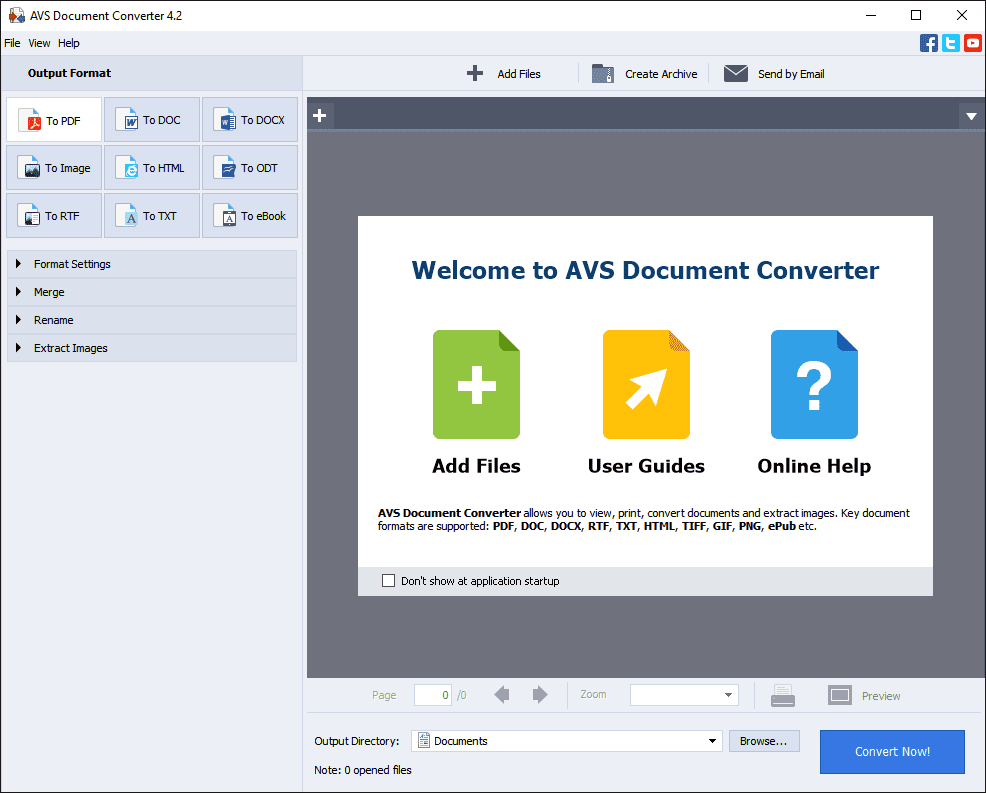Viewport: 986px width, 793px height.
Task: Click the Welcome to AVS Document Converter heading
Action: (x=645, y=270)
